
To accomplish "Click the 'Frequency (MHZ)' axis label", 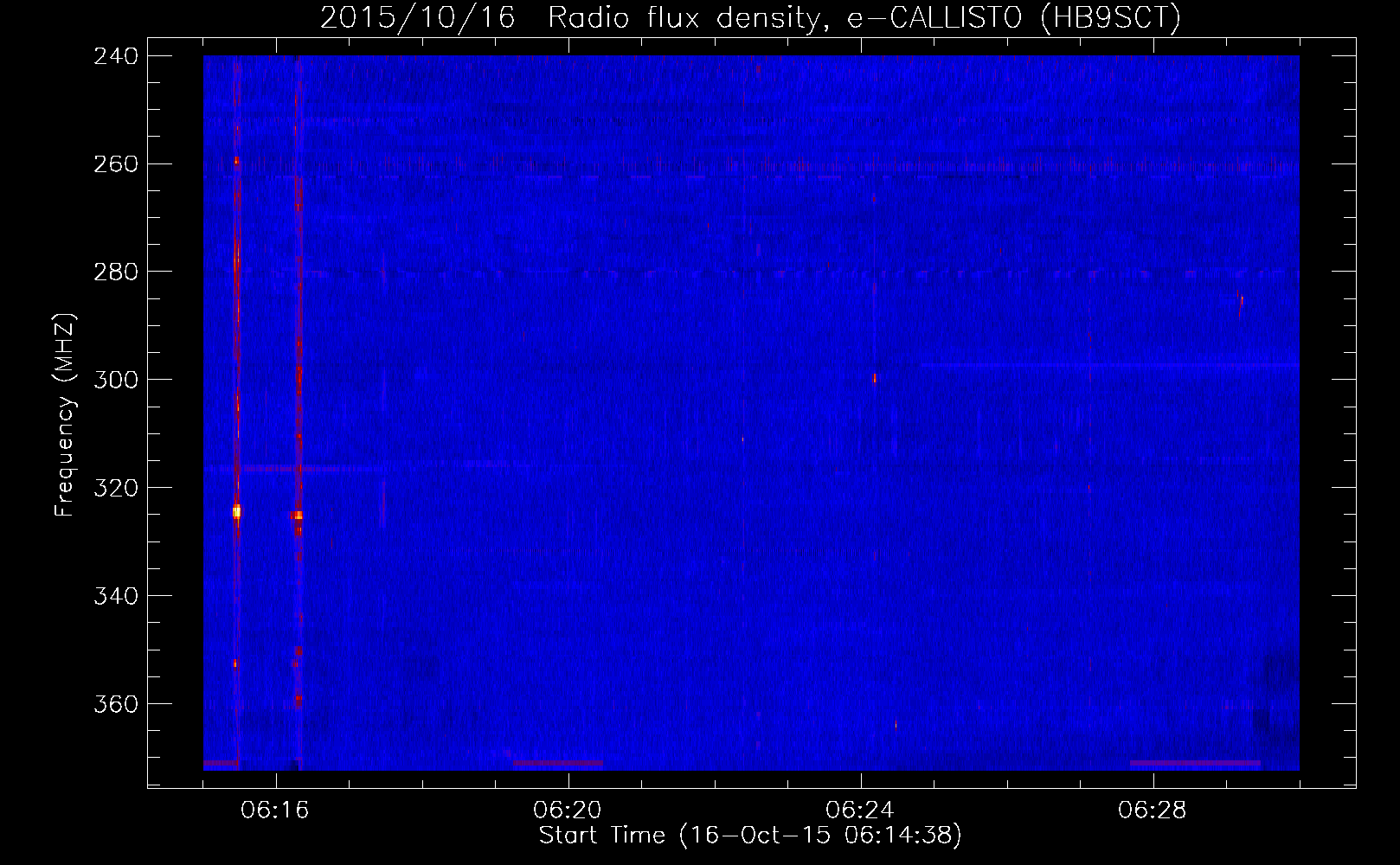I will [65, 414].
